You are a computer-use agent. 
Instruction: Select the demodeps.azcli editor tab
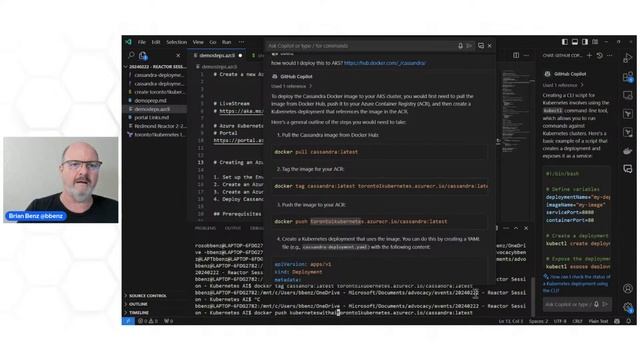[x=217, y=55]
